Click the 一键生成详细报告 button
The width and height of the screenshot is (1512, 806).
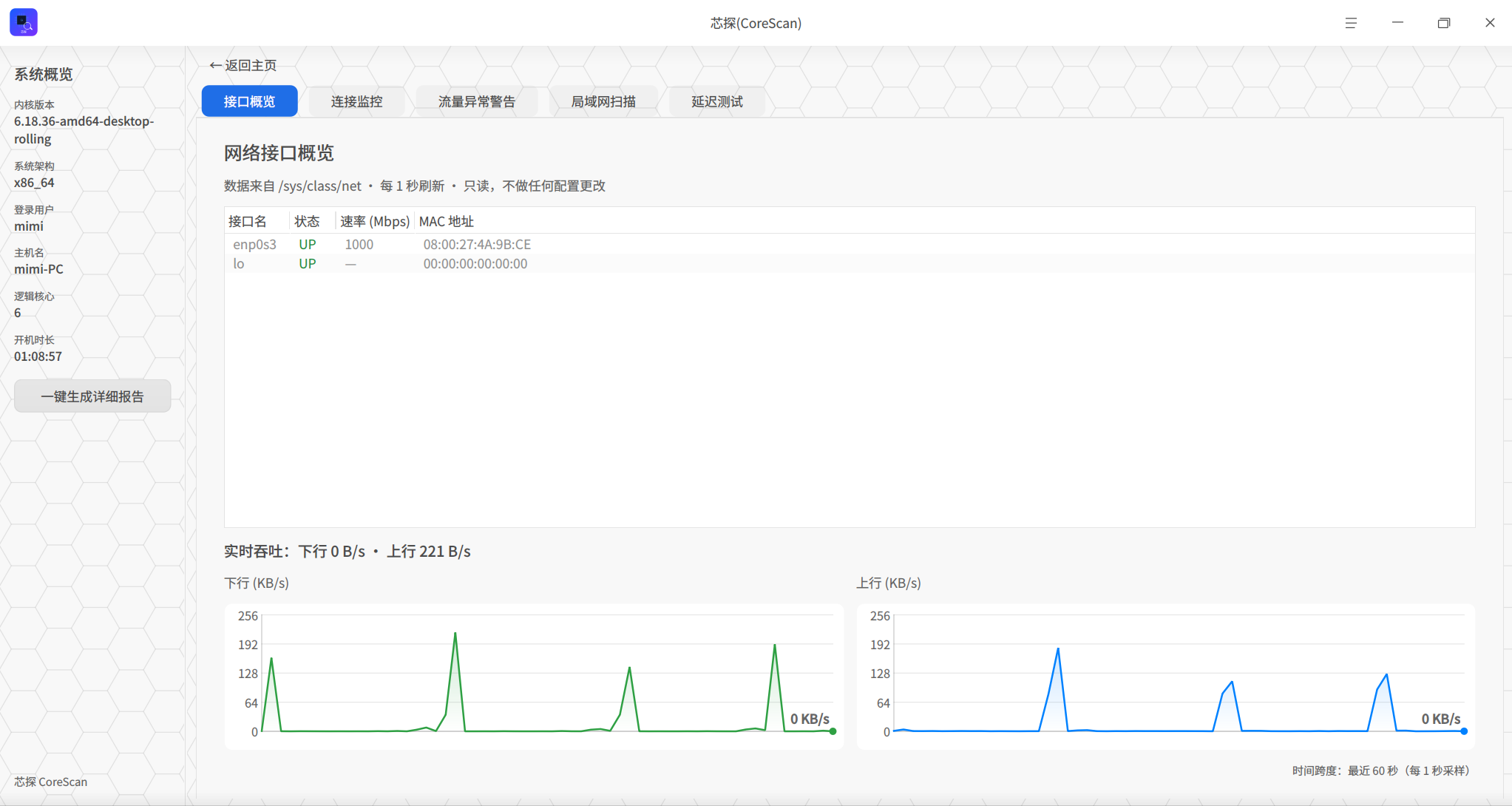[92, 396]
